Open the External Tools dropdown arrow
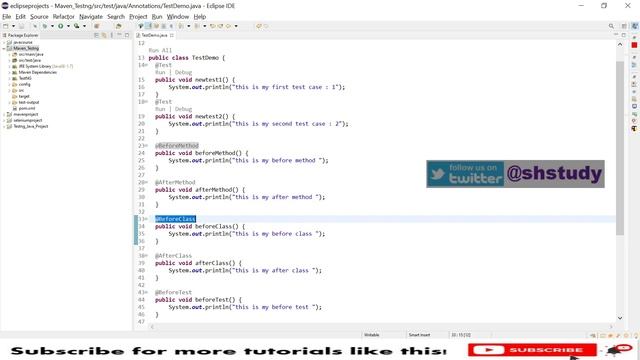Screen dimensions: 640x360 84,26
